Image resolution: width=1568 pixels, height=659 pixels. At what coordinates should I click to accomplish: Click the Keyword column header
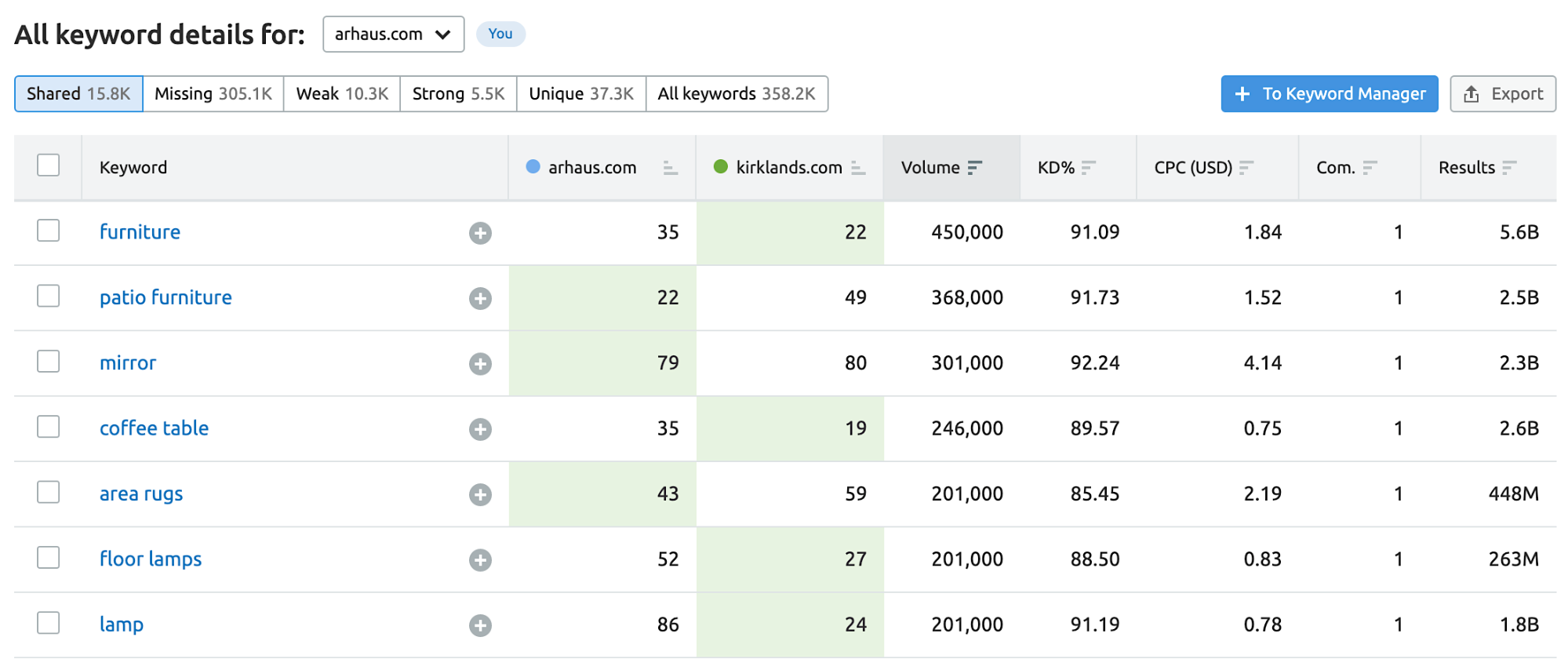(133, 168)
